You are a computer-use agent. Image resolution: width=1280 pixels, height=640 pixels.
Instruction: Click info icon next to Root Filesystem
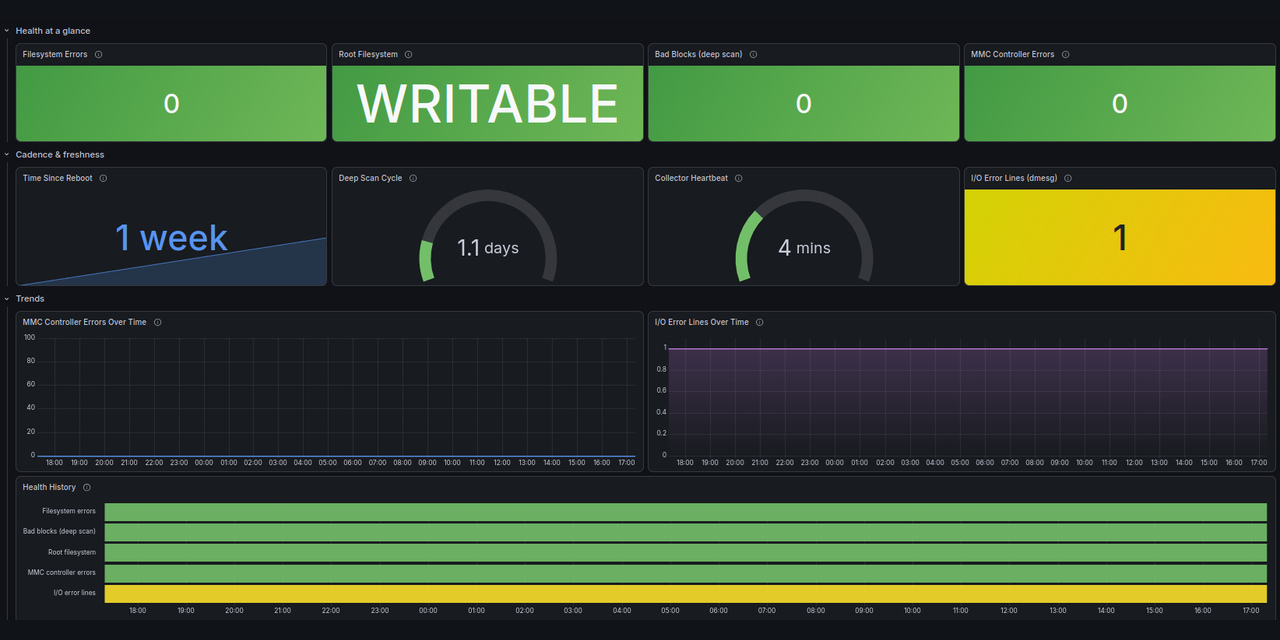[x=409, y=54]
